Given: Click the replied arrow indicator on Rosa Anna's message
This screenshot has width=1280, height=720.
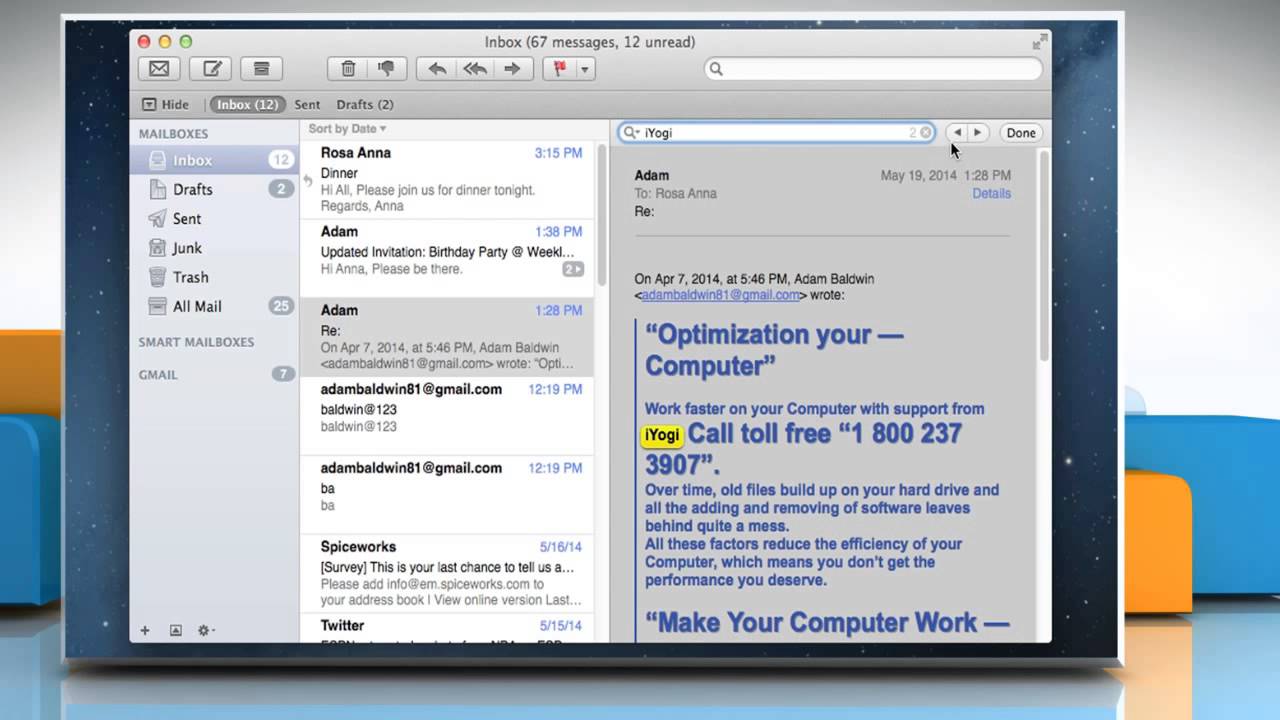Looking at the screenshot, I should click(308, 180).
